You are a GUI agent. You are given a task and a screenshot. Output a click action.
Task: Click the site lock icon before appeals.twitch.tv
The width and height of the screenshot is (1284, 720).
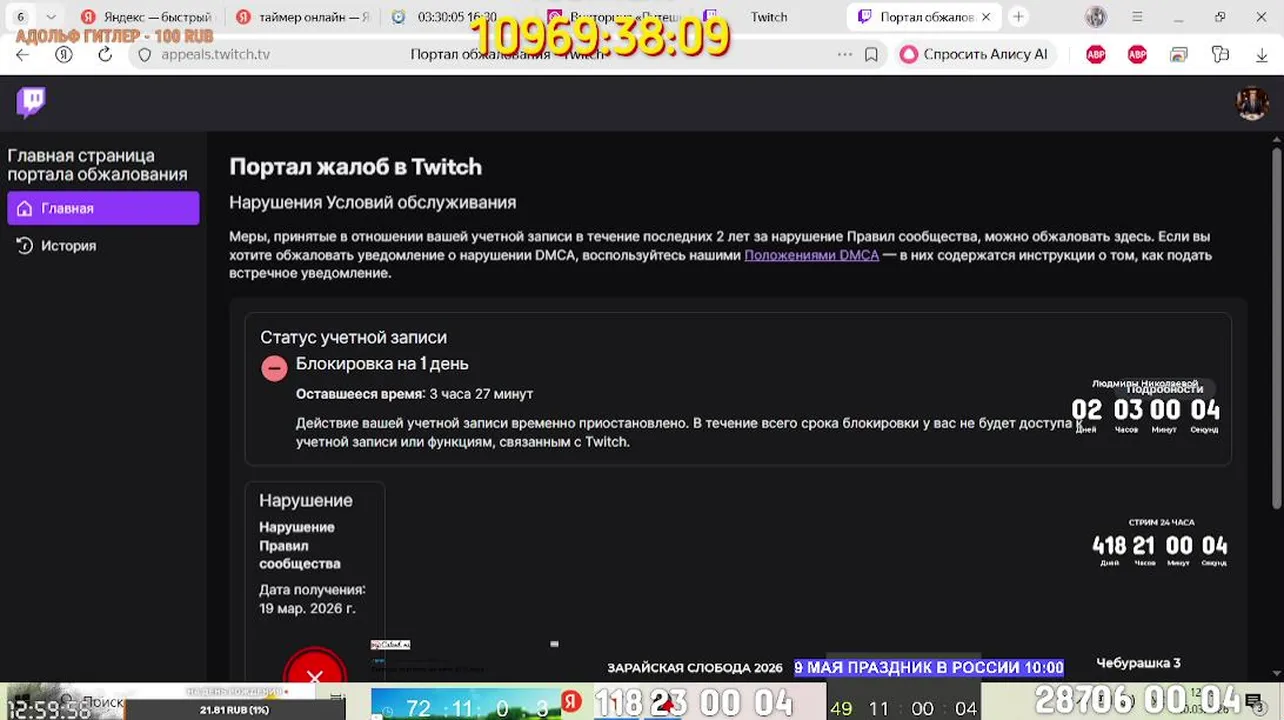point(145,55)
